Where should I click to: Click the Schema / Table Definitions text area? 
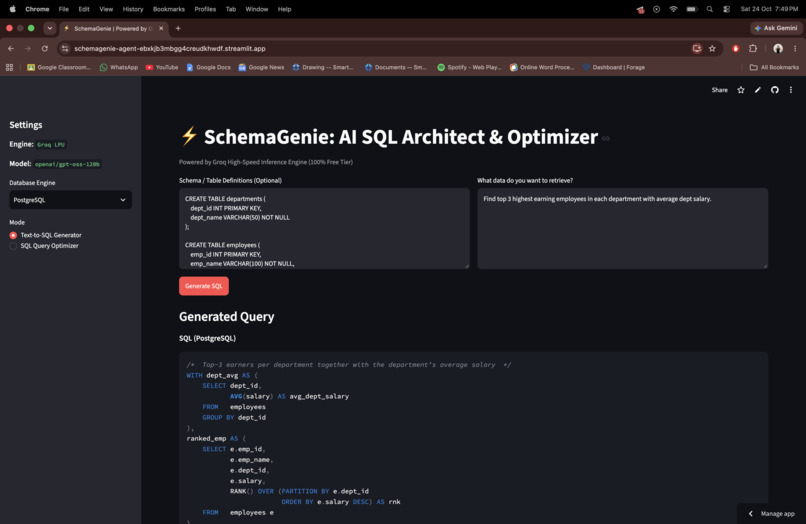coord(324,228)
